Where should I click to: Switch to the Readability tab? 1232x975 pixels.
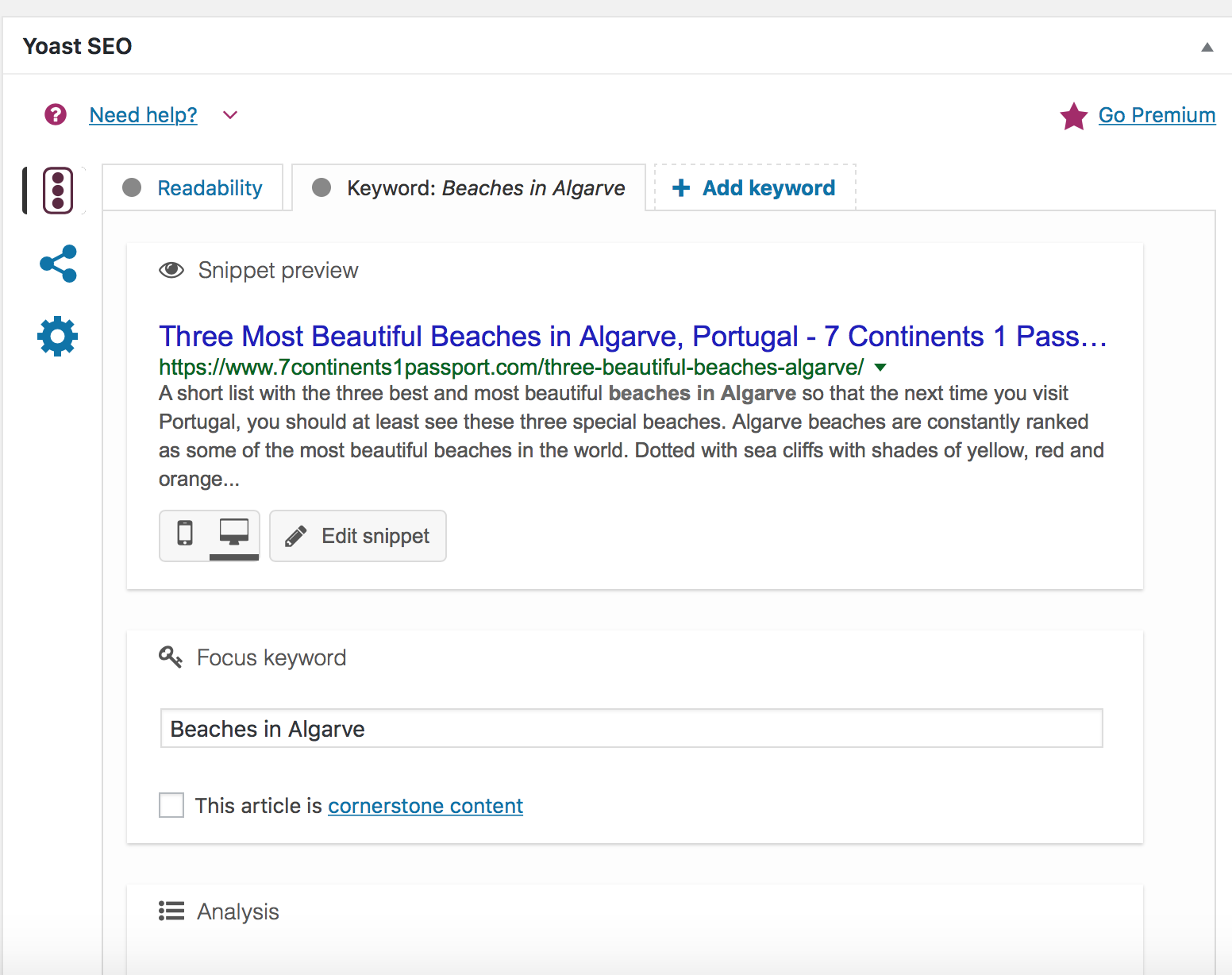[193, 188]
